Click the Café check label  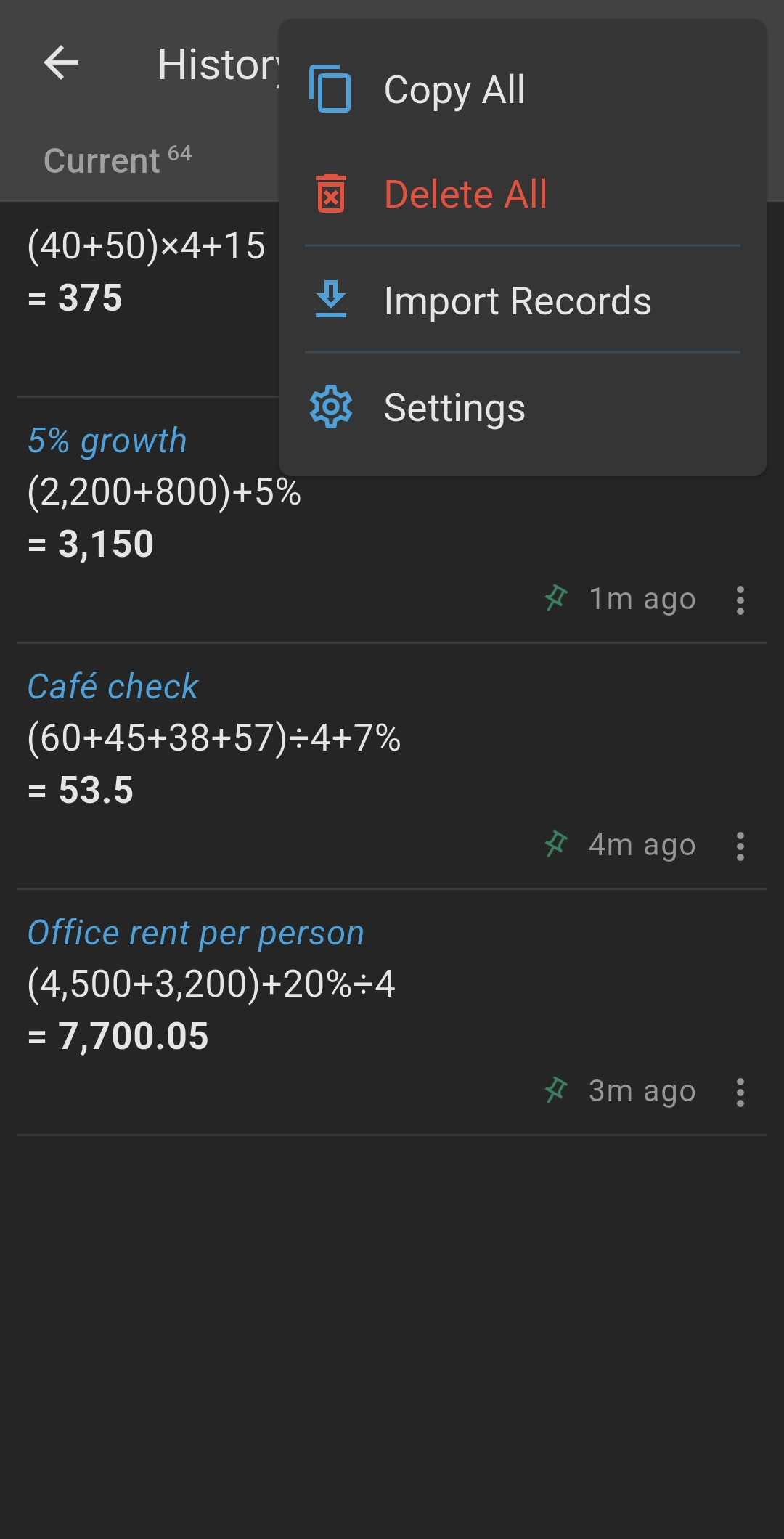113,687
